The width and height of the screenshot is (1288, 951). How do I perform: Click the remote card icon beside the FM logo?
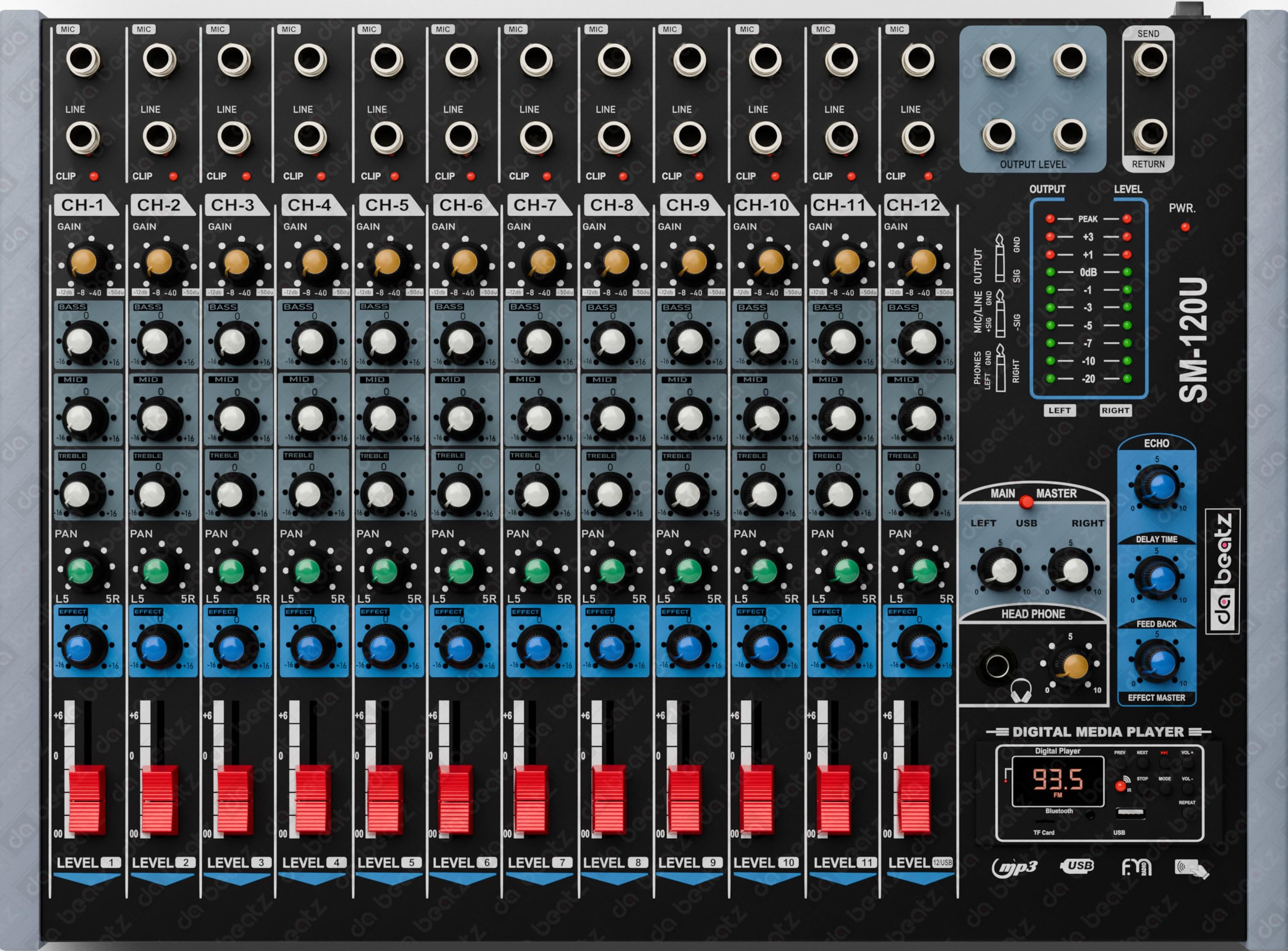click(x=1191, y=868)
